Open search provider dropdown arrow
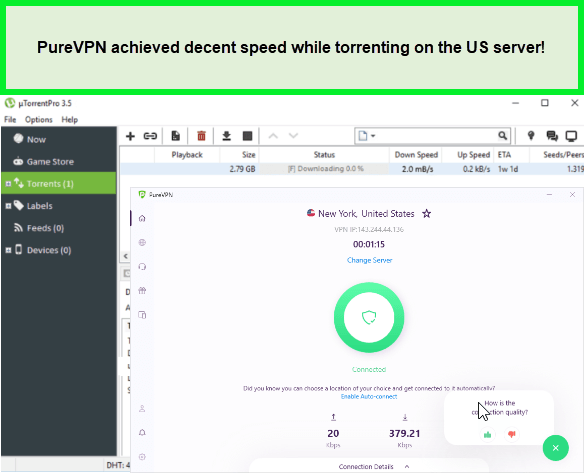The height and width of the screenshot is (473, 584). click(x=373, y=136)
